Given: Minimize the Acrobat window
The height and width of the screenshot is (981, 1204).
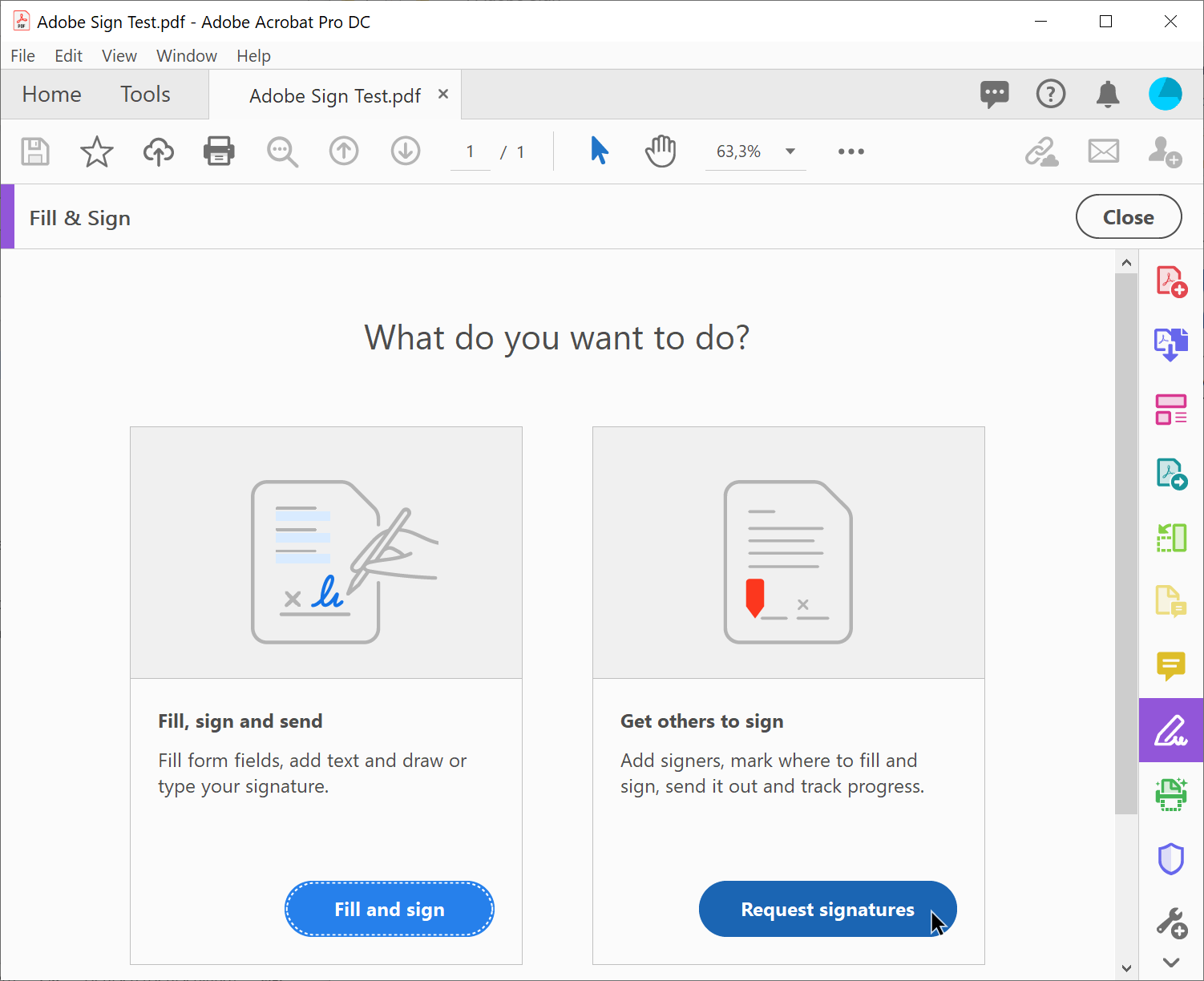Looking at the screenshot, I should coord(1041,22).
